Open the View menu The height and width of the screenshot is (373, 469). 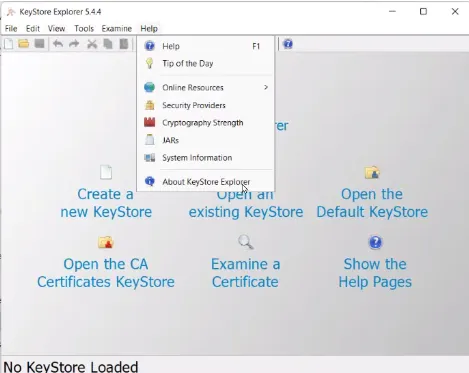56,29
